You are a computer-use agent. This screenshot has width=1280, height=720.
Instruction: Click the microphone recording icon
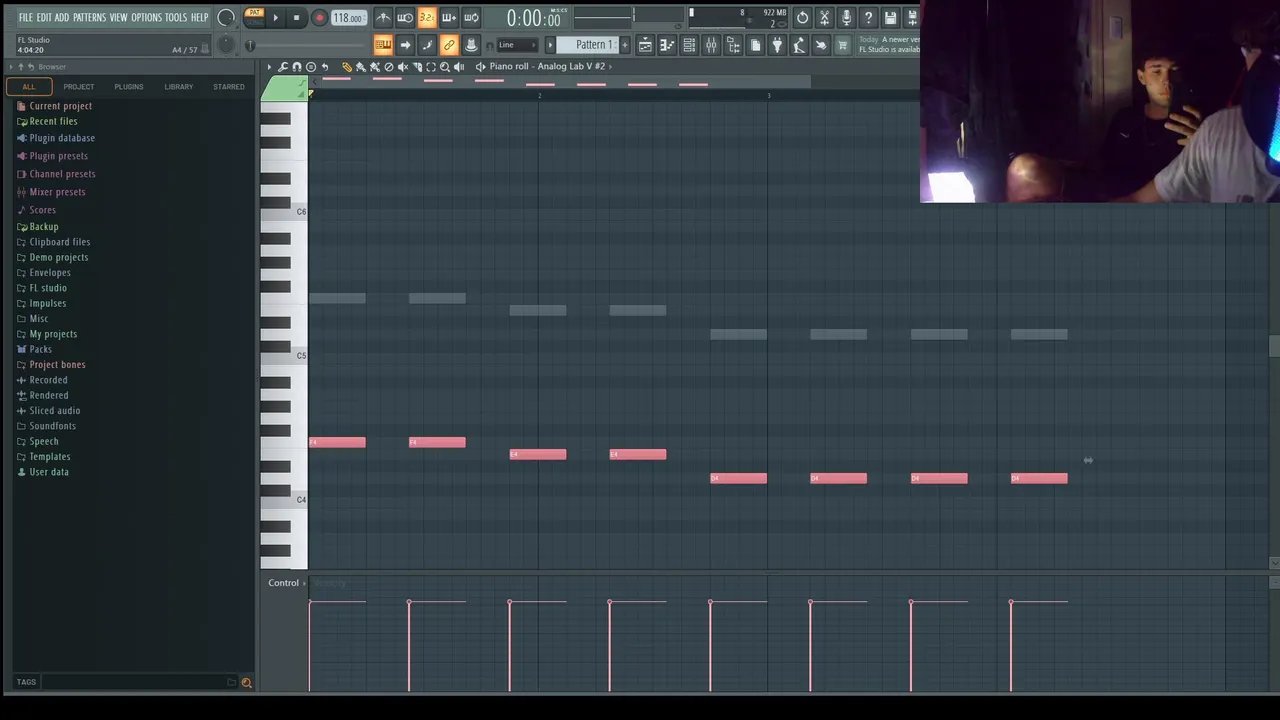846,18
